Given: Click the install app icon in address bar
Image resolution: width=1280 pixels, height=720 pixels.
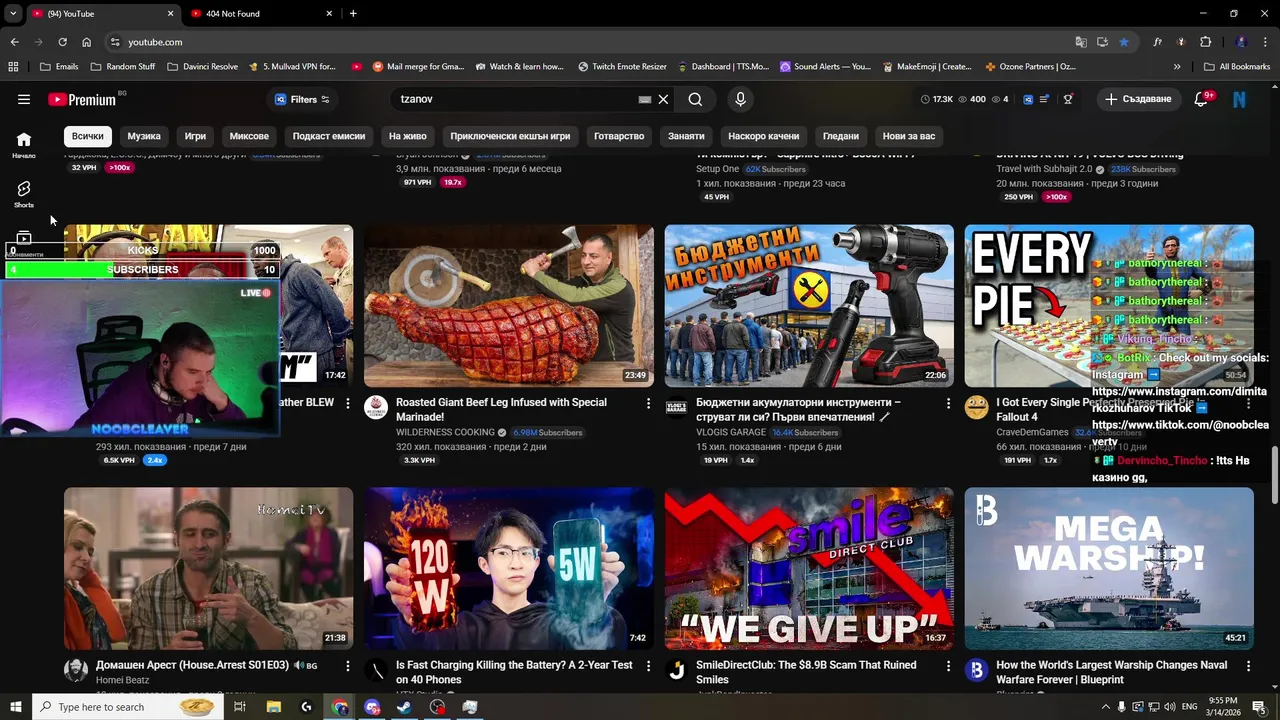Looking at the screenshot, I should pos(1102,42).
